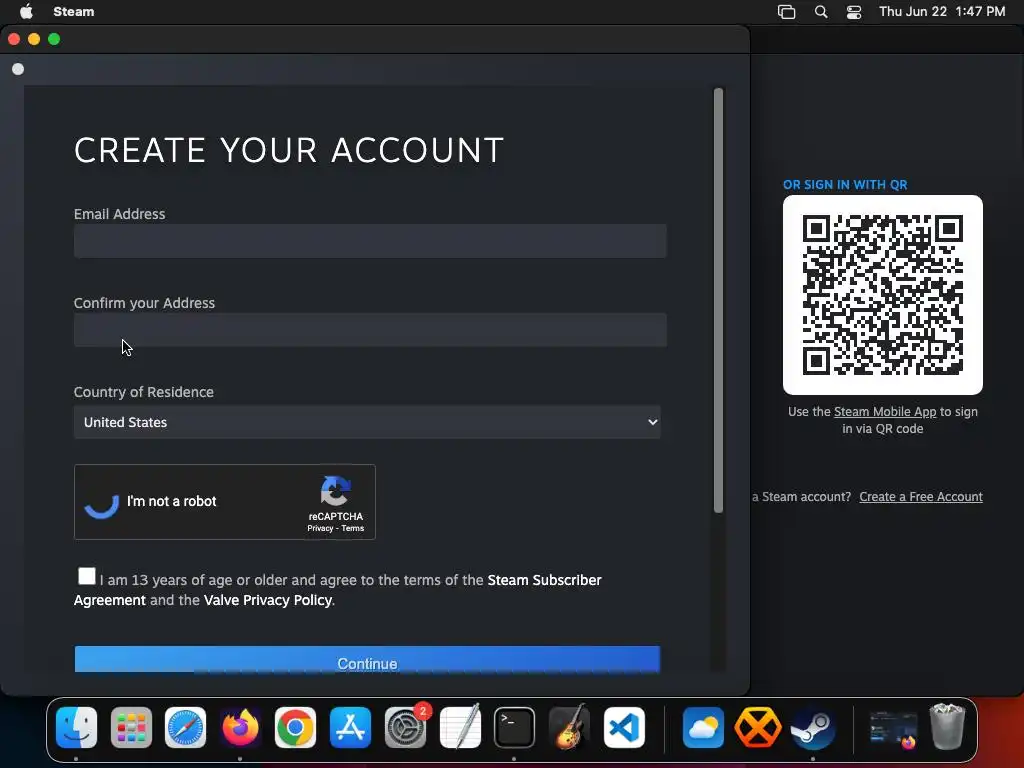Launch Google Chrome from the dock
This screenshot has height=768, width=1024.
click(295, 728)
